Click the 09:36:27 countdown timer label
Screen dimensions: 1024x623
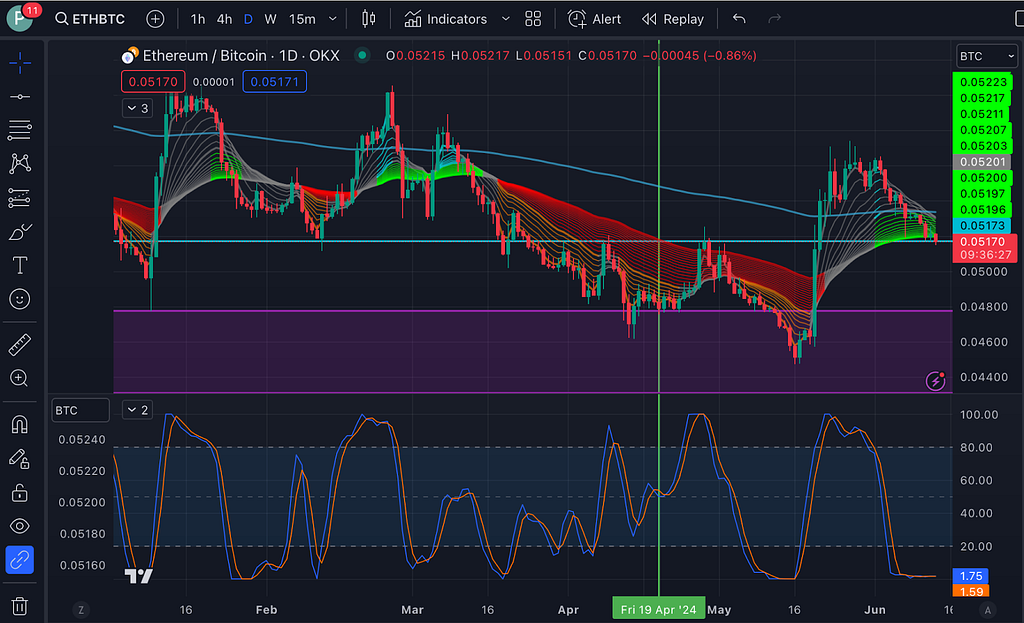click(x=985, y=255)
